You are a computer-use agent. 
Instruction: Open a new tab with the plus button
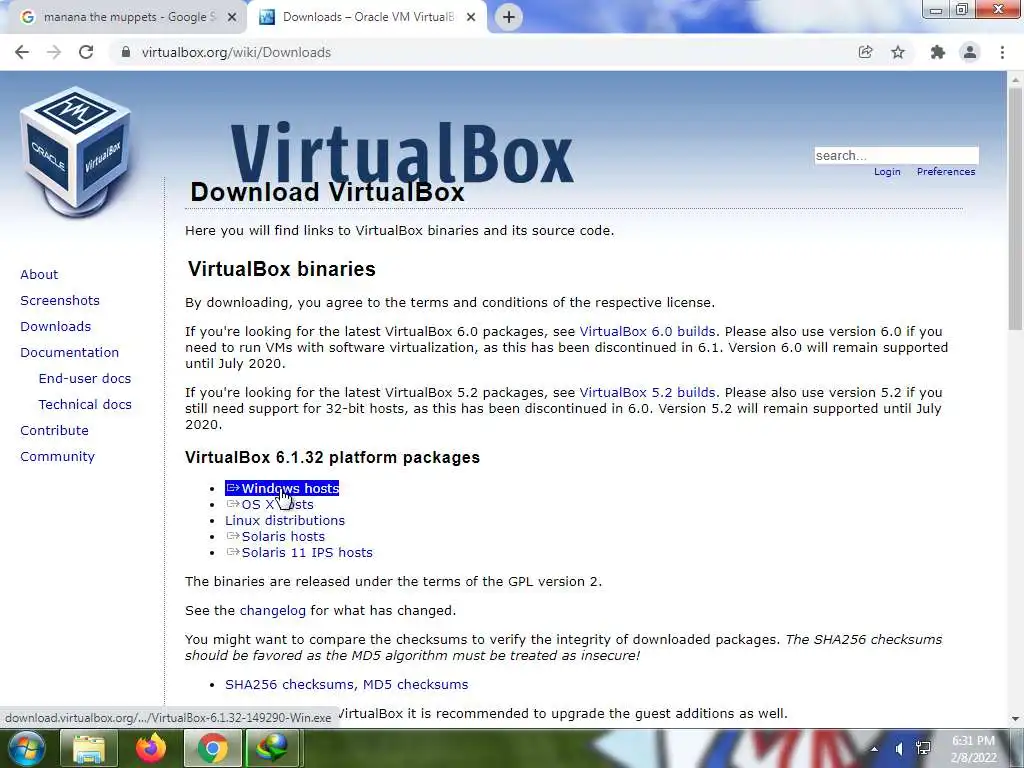(x=509, y=17)
